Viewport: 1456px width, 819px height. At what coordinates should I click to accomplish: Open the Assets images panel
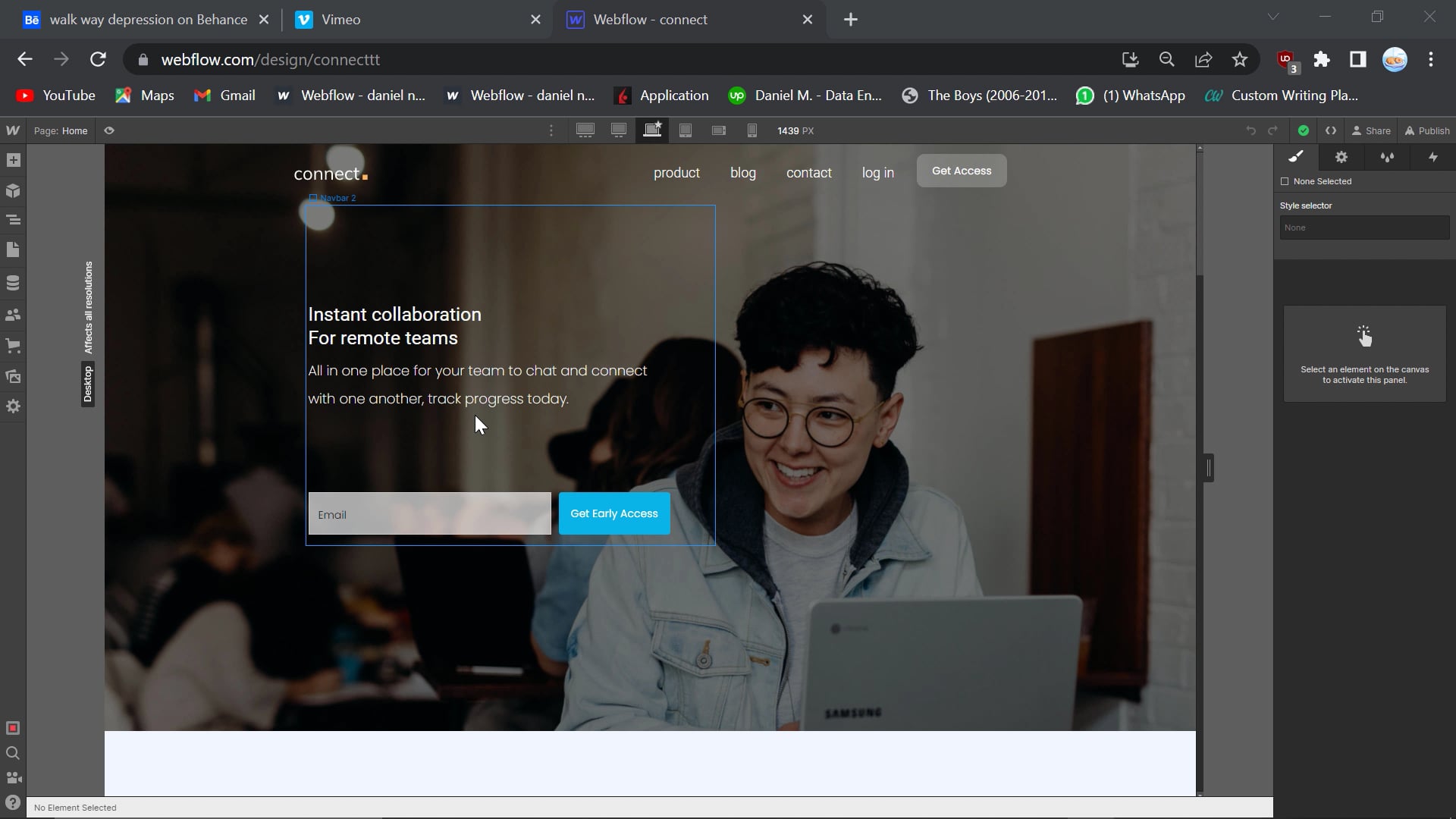(13, 376)
